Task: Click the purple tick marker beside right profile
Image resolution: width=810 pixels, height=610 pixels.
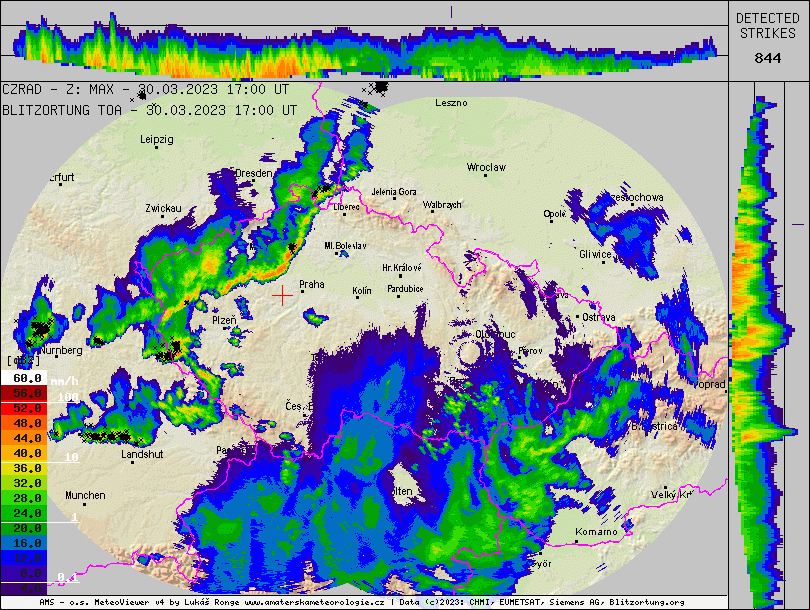Action: click(x=797, y=224)
